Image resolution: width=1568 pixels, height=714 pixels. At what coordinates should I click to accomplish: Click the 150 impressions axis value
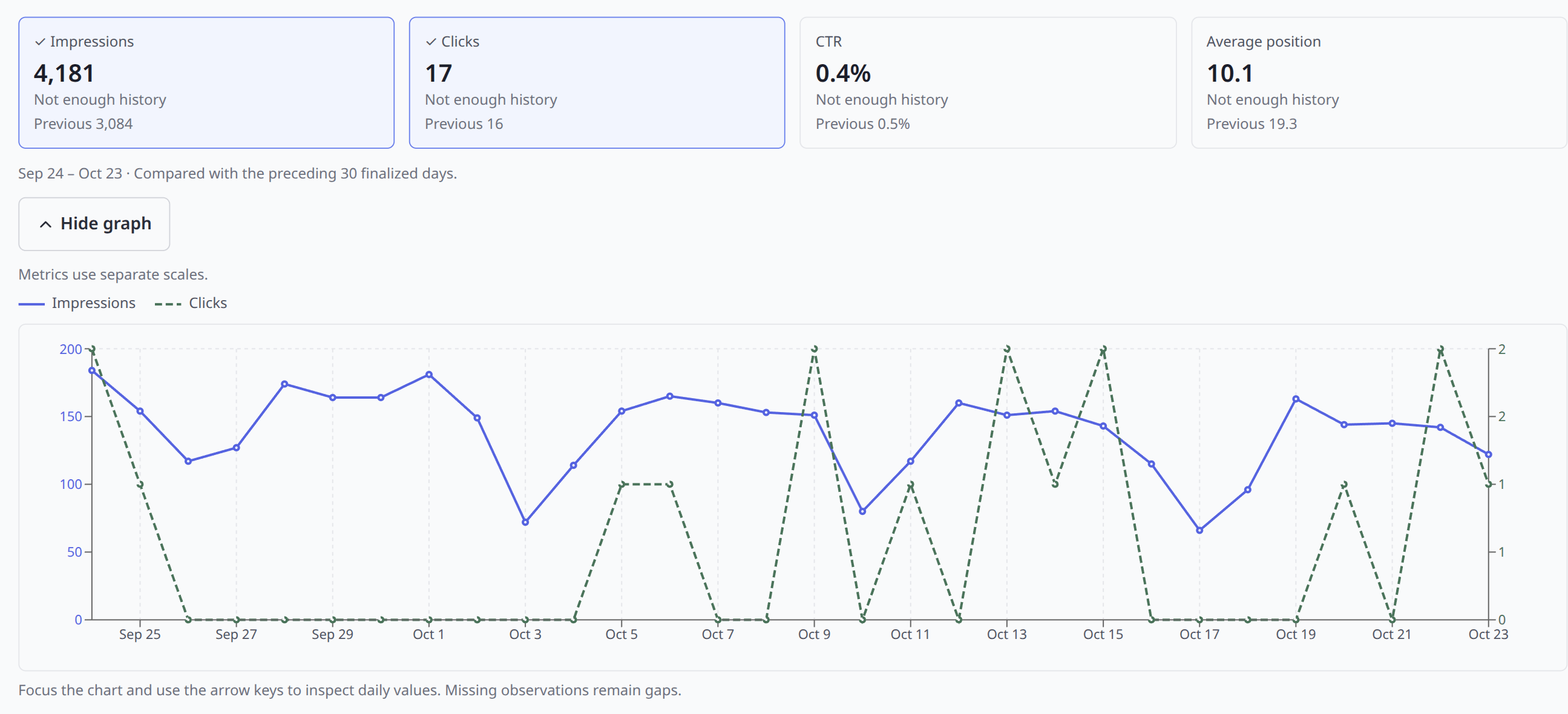pos(71,417)
